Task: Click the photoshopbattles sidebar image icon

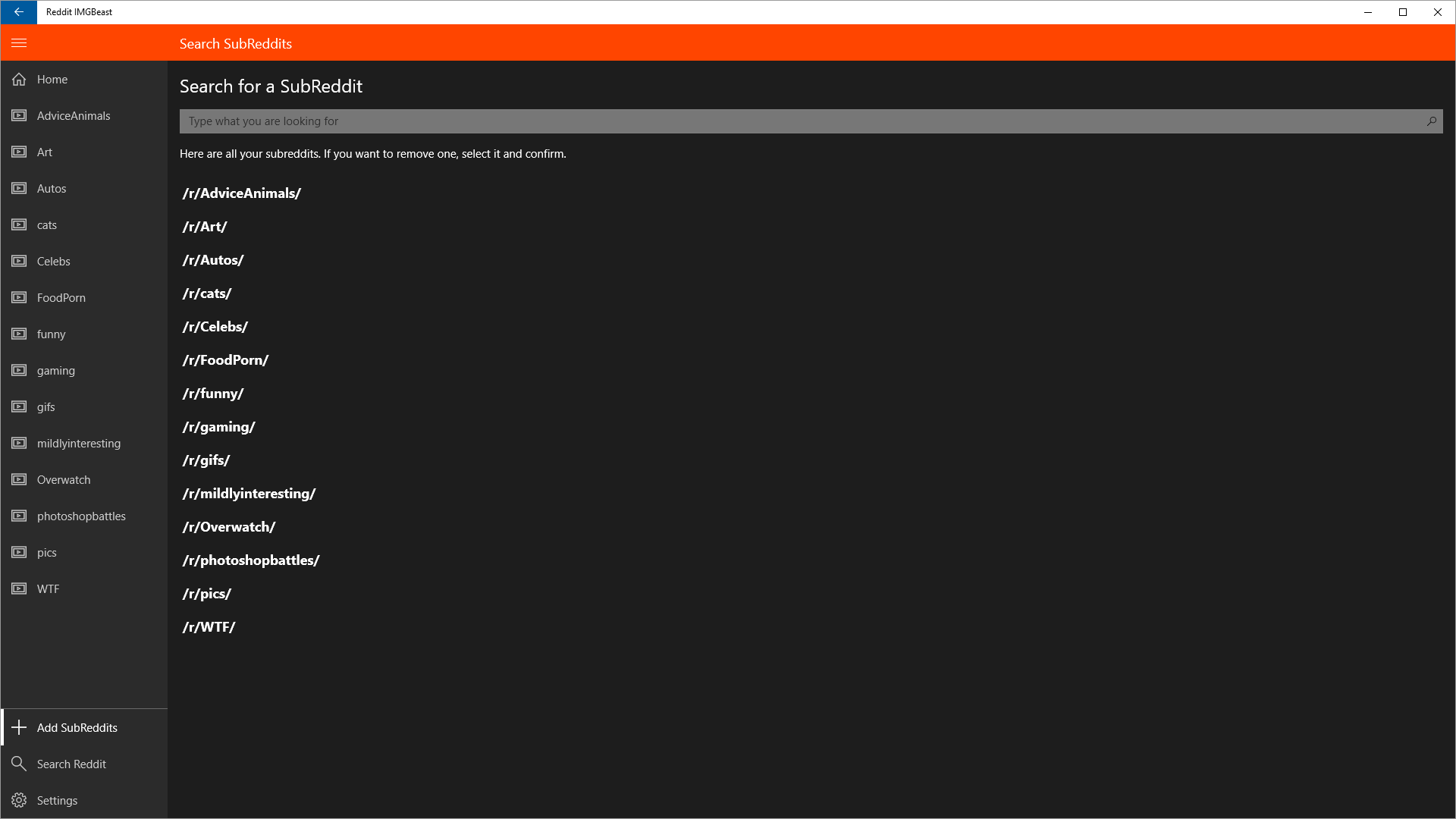Action: click(19, 516)
